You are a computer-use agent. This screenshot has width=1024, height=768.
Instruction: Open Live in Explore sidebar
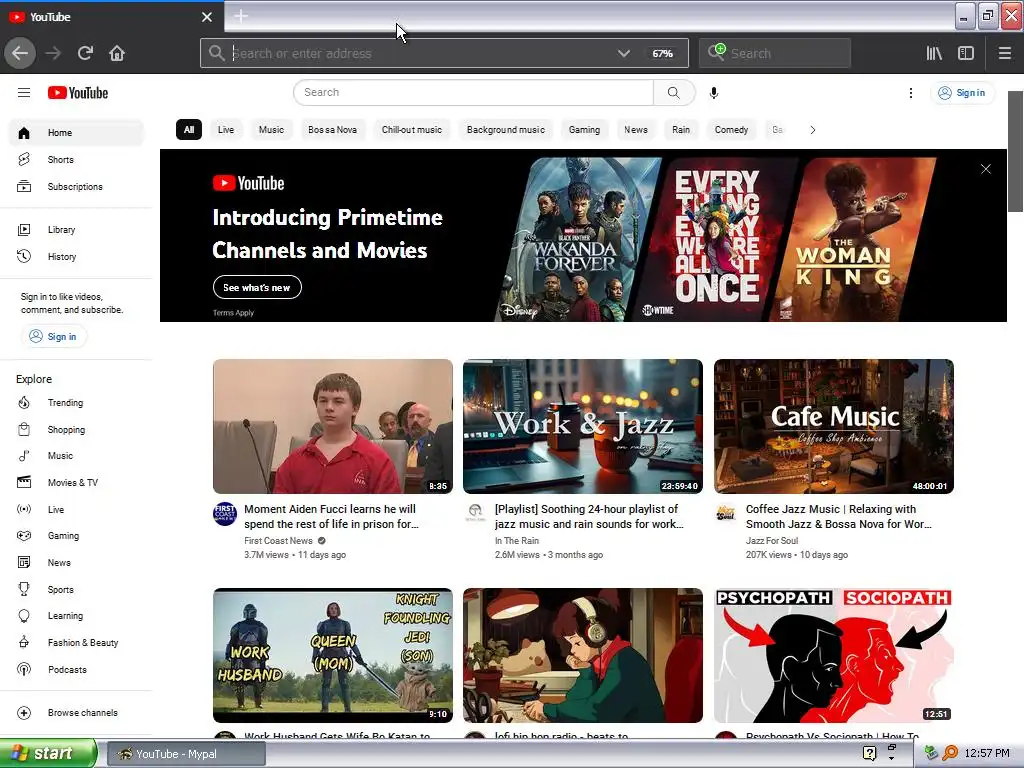coord(76,509)
